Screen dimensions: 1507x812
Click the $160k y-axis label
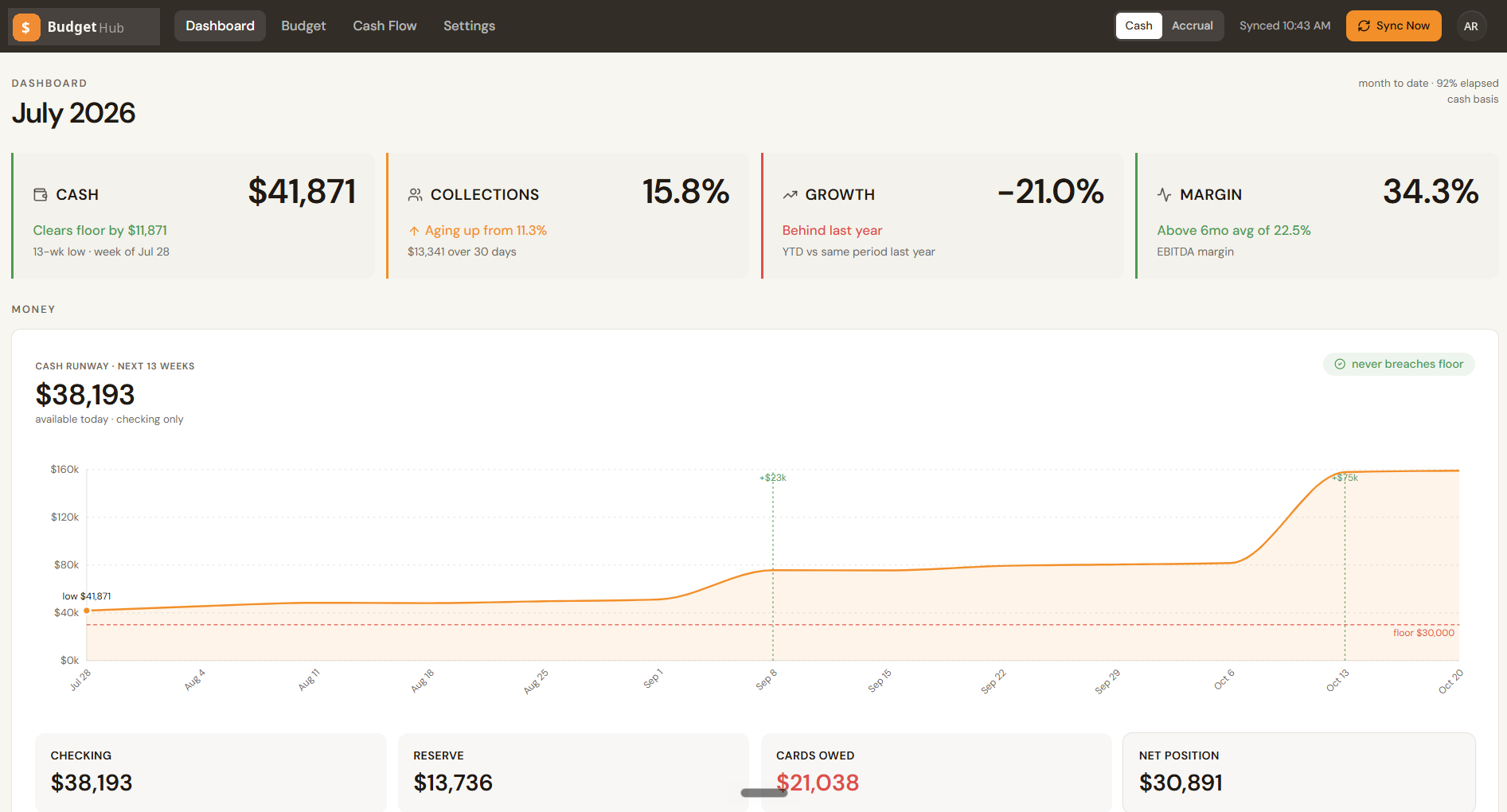(x=64, y=470)
